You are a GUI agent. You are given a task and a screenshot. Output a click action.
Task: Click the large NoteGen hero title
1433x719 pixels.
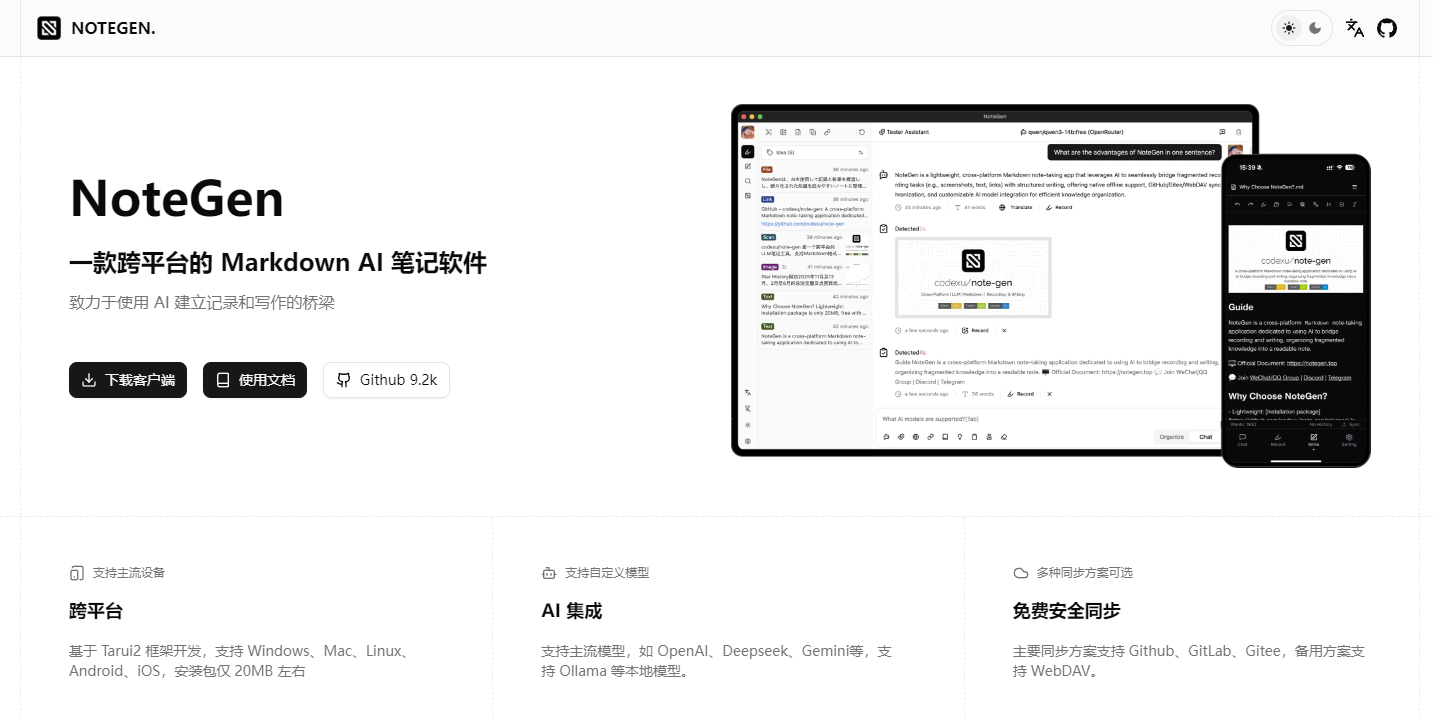pyautogui.click(x=177, y=198)
